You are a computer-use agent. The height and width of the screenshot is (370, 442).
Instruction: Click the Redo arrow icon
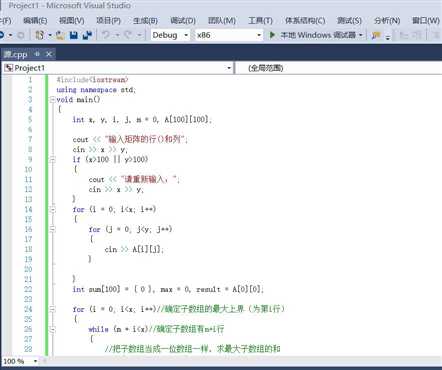pyautogui.click(x=128, y=35)
